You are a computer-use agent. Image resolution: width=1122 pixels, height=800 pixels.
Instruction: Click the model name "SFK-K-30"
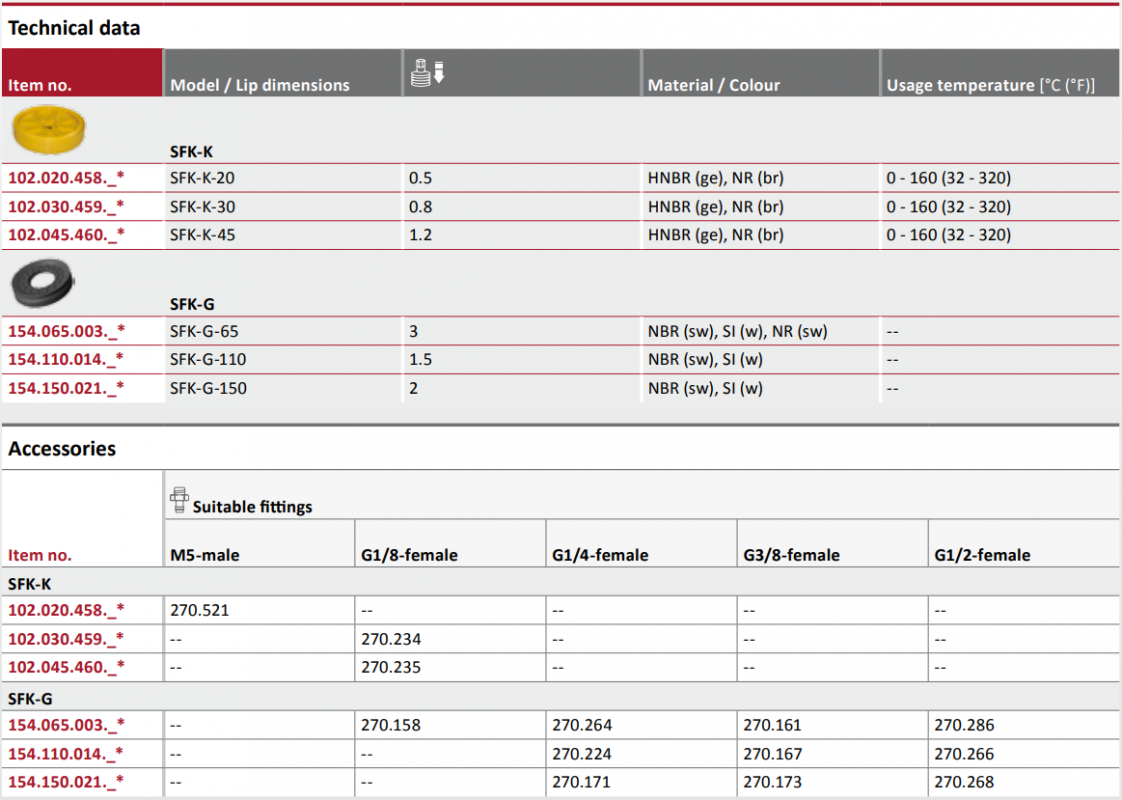tap(202, 207)
